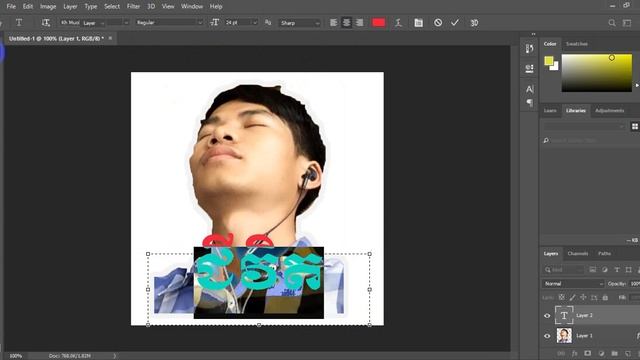
Task: Right align the text
Action: [360, 23]
